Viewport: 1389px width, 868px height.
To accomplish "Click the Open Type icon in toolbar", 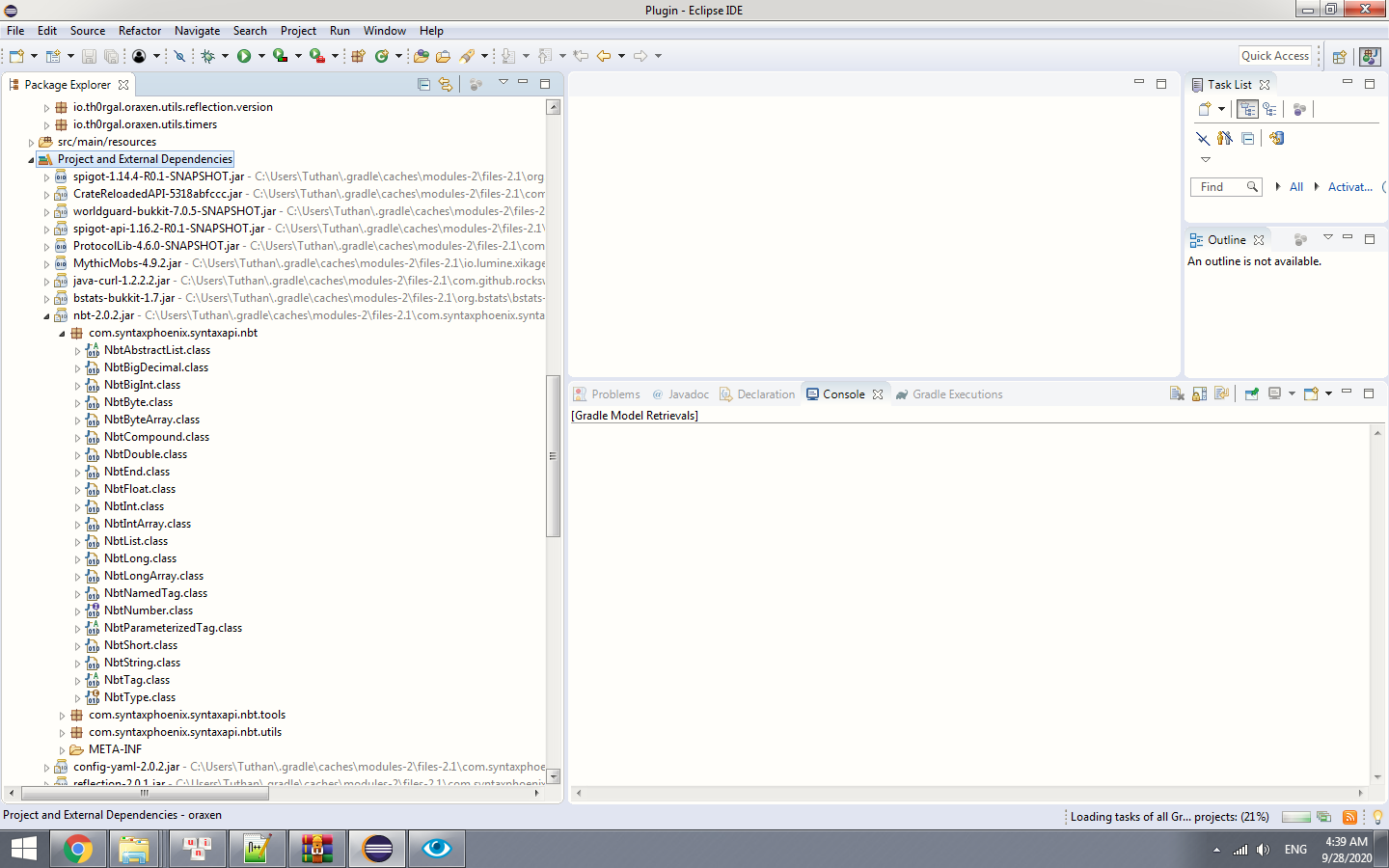I will (x=421, y=56).
